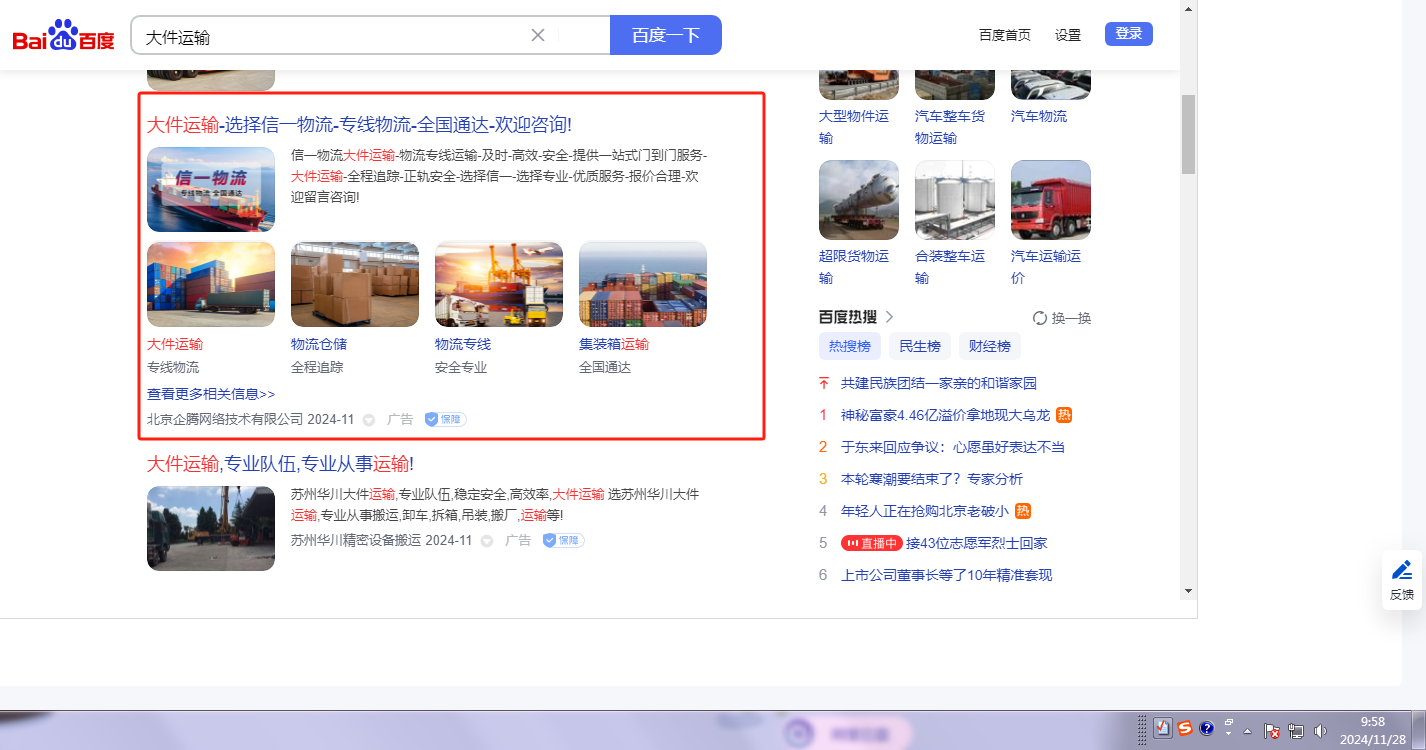Click the Sogou input method tray icon
Image resolution: width=1426 pixels, height=750 pixels.
(1185, 728)
